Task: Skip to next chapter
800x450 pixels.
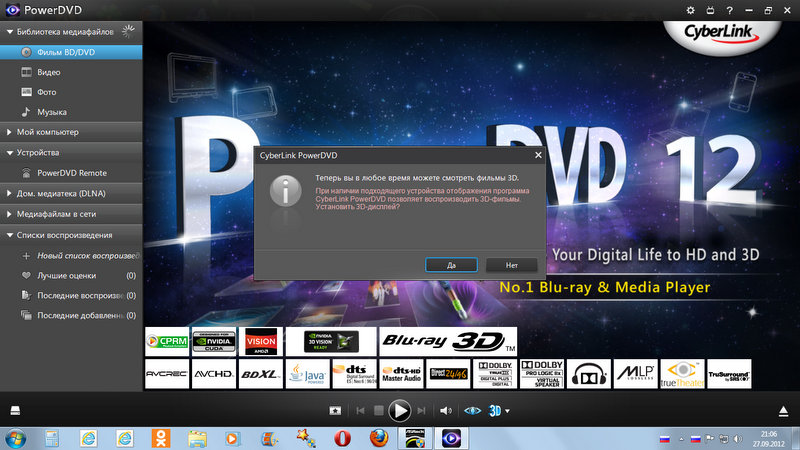Action: coord(421,411)
